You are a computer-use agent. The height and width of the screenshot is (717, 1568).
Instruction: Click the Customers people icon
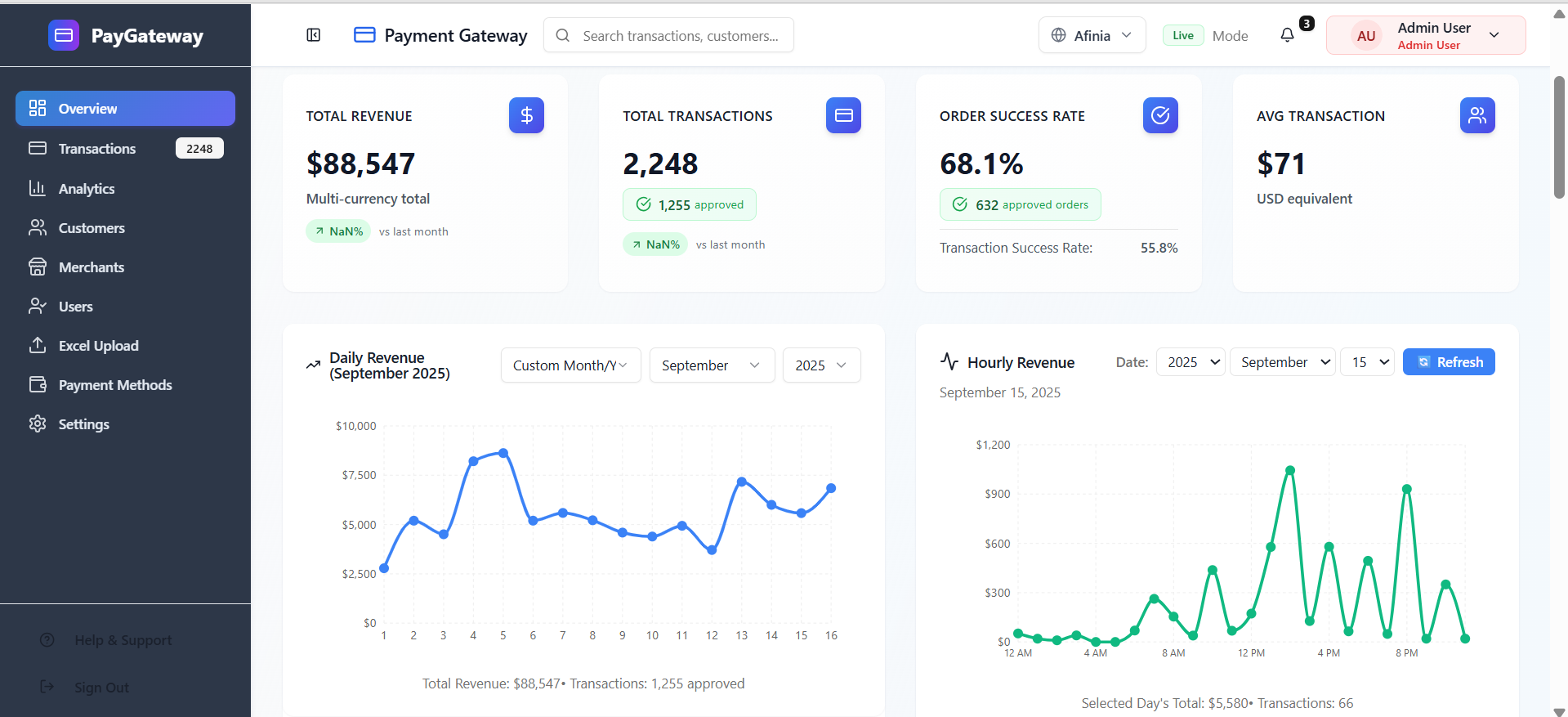click(x=38, y=227)
